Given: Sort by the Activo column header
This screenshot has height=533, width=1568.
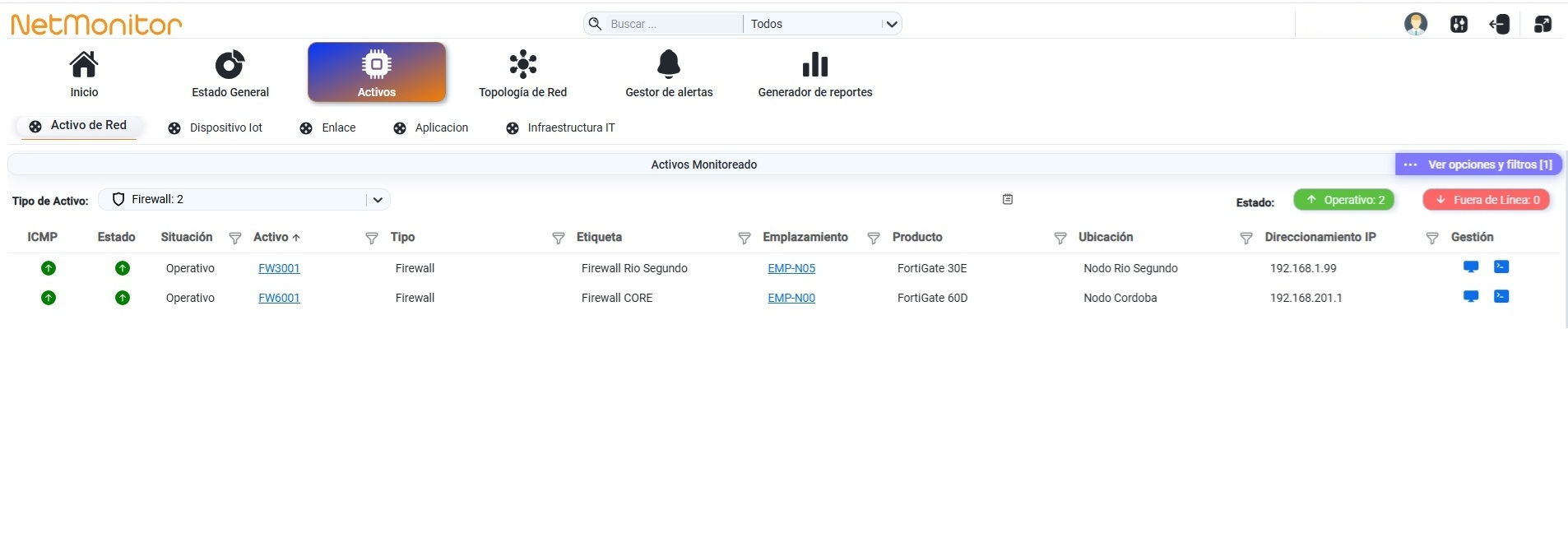Looking at the screenshot, I should tap(276, 237).
